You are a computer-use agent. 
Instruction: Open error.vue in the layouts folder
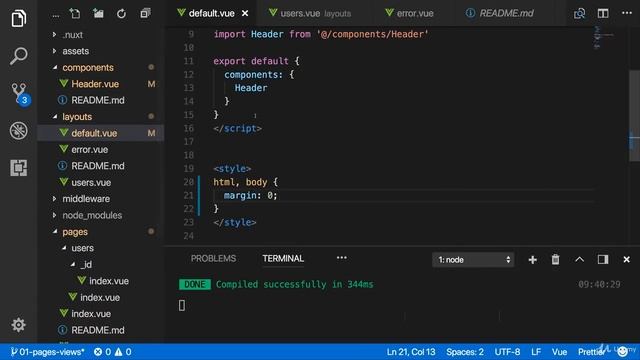point(89,149)
